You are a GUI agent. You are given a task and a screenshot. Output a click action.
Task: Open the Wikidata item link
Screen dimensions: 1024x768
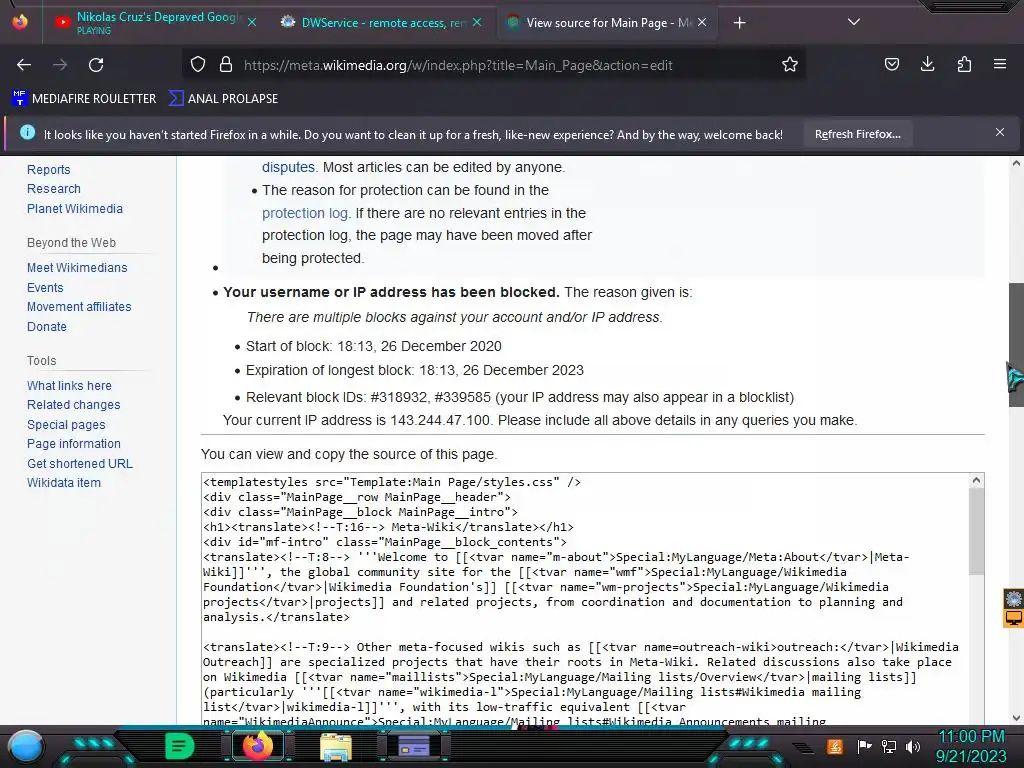64,483
